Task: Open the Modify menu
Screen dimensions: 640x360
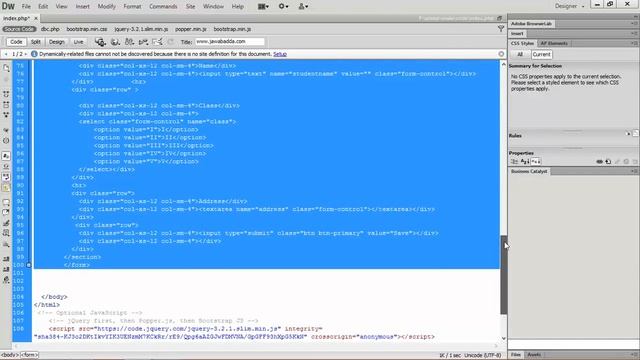Action: pos(107,7)
